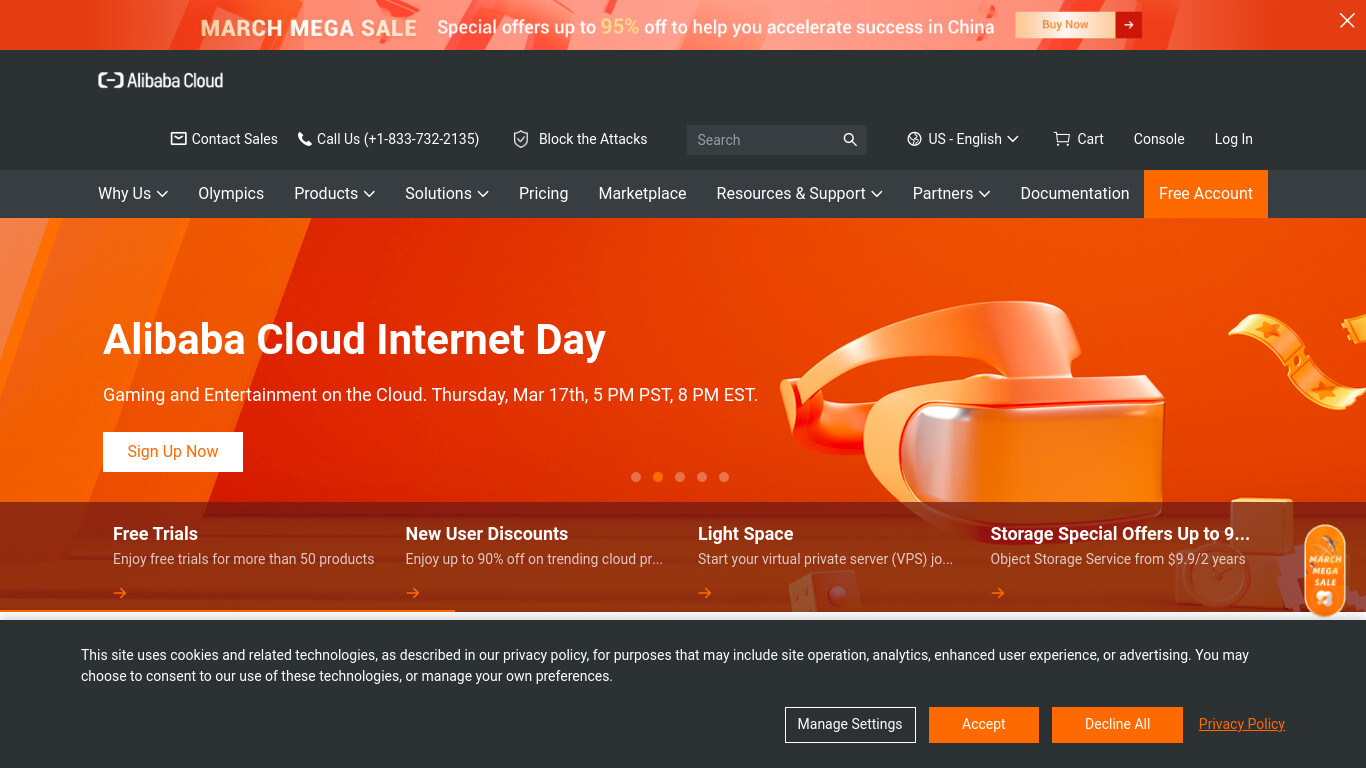Open Block the Attacks link
Viewport: 1366px width, 768px height.
(593, 139)
